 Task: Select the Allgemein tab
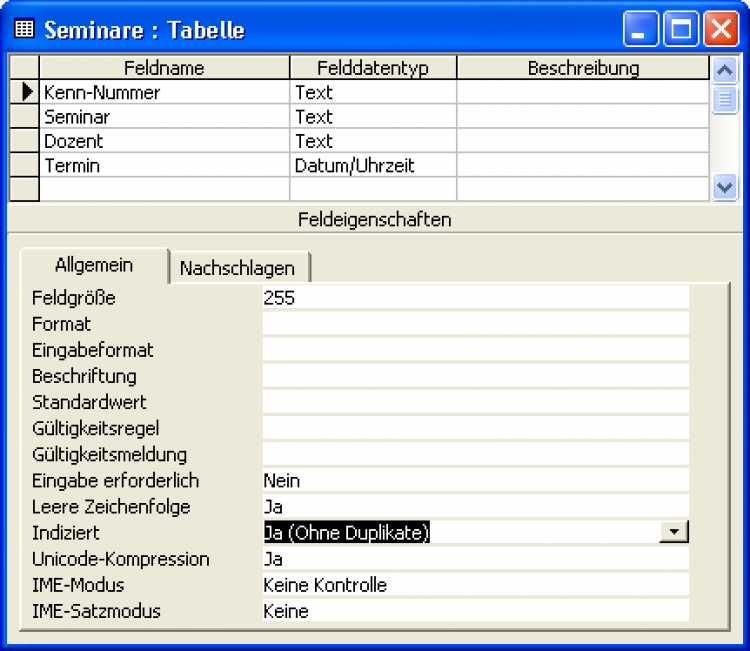point(93,266)
